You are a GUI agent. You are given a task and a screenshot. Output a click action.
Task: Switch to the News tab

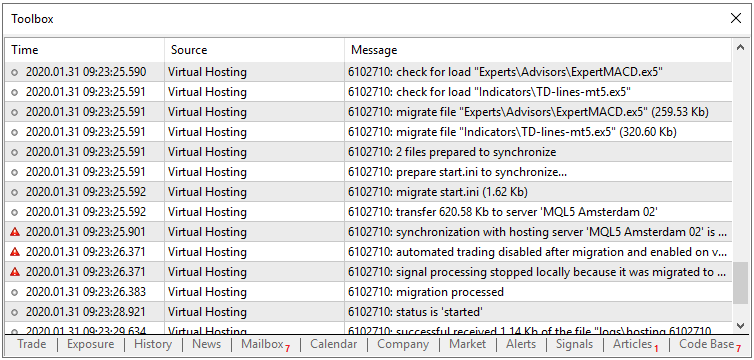(206, 344)
